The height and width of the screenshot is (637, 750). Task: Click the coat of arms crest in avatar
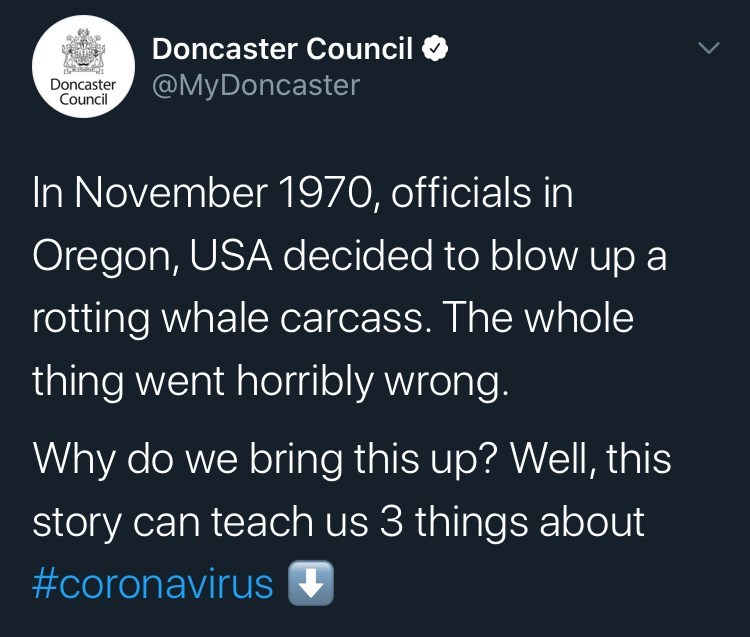tap(82, 50)
